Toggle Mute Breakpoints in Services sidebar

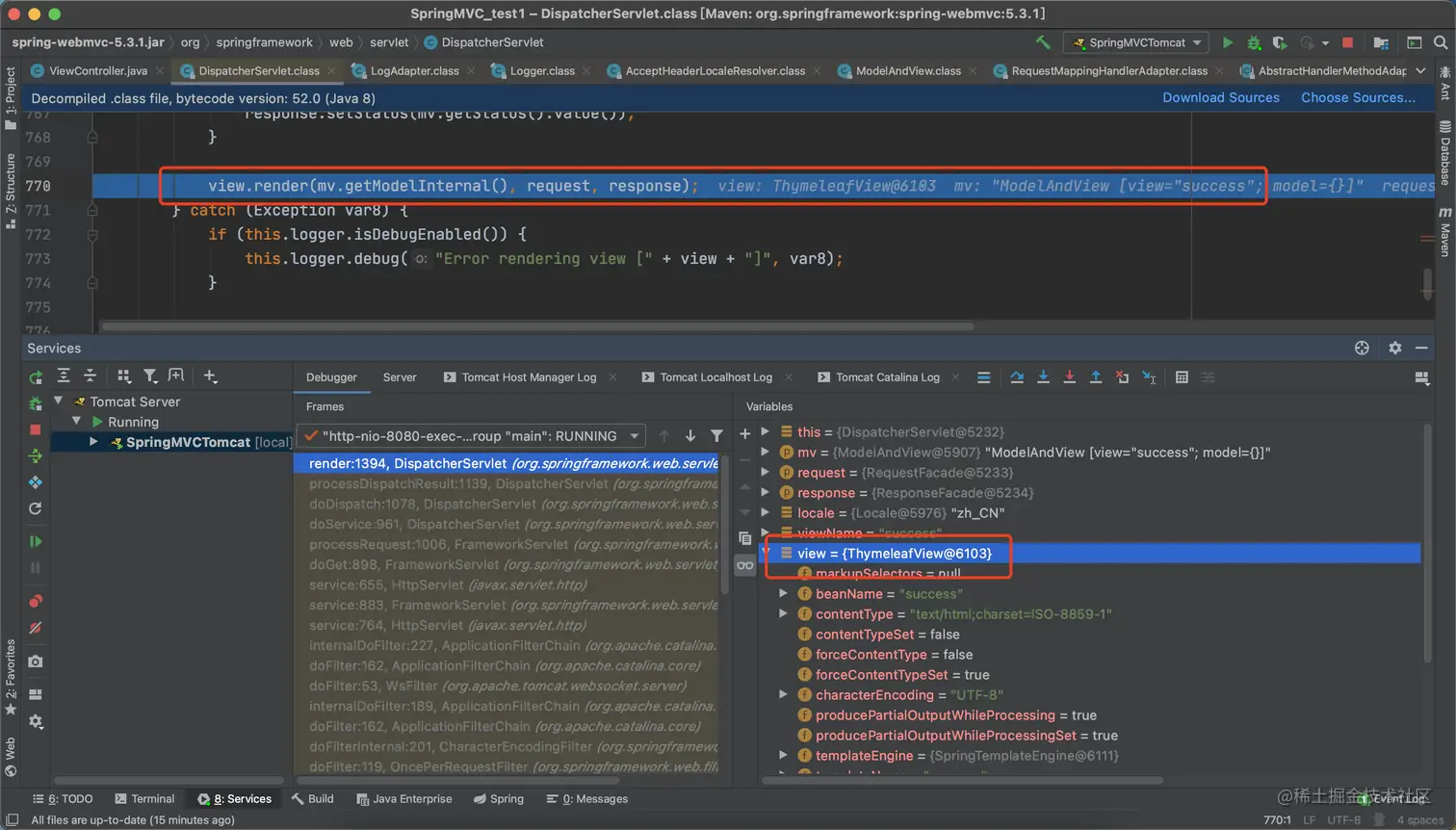[x=36, y=628]
